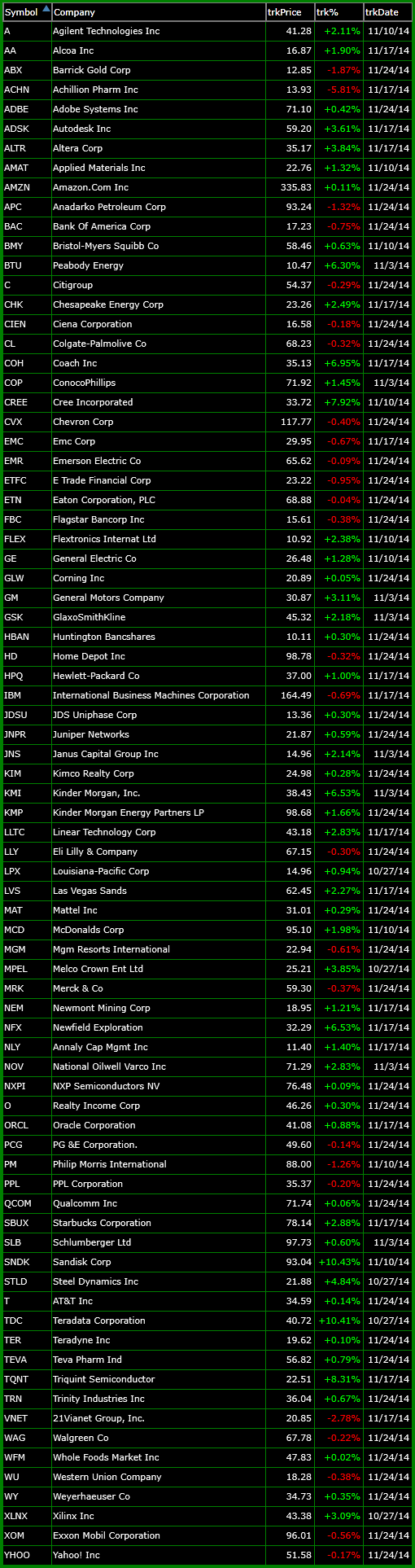Click Bristol-Myers Squibb Co company cell
415x1568 pixels.
point(159,246)
